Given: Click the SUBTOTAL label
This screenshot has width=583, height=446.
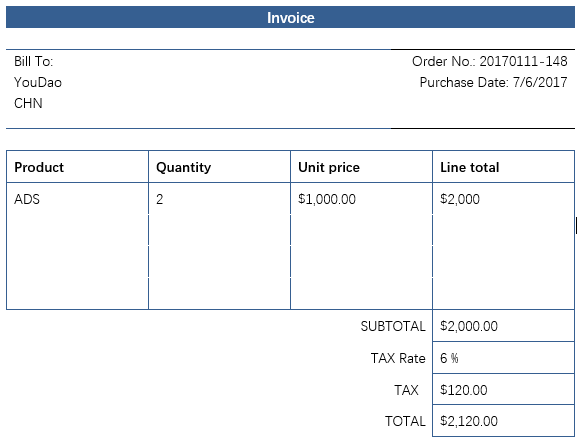Looking at the screenshot, I should pos(393,326).
